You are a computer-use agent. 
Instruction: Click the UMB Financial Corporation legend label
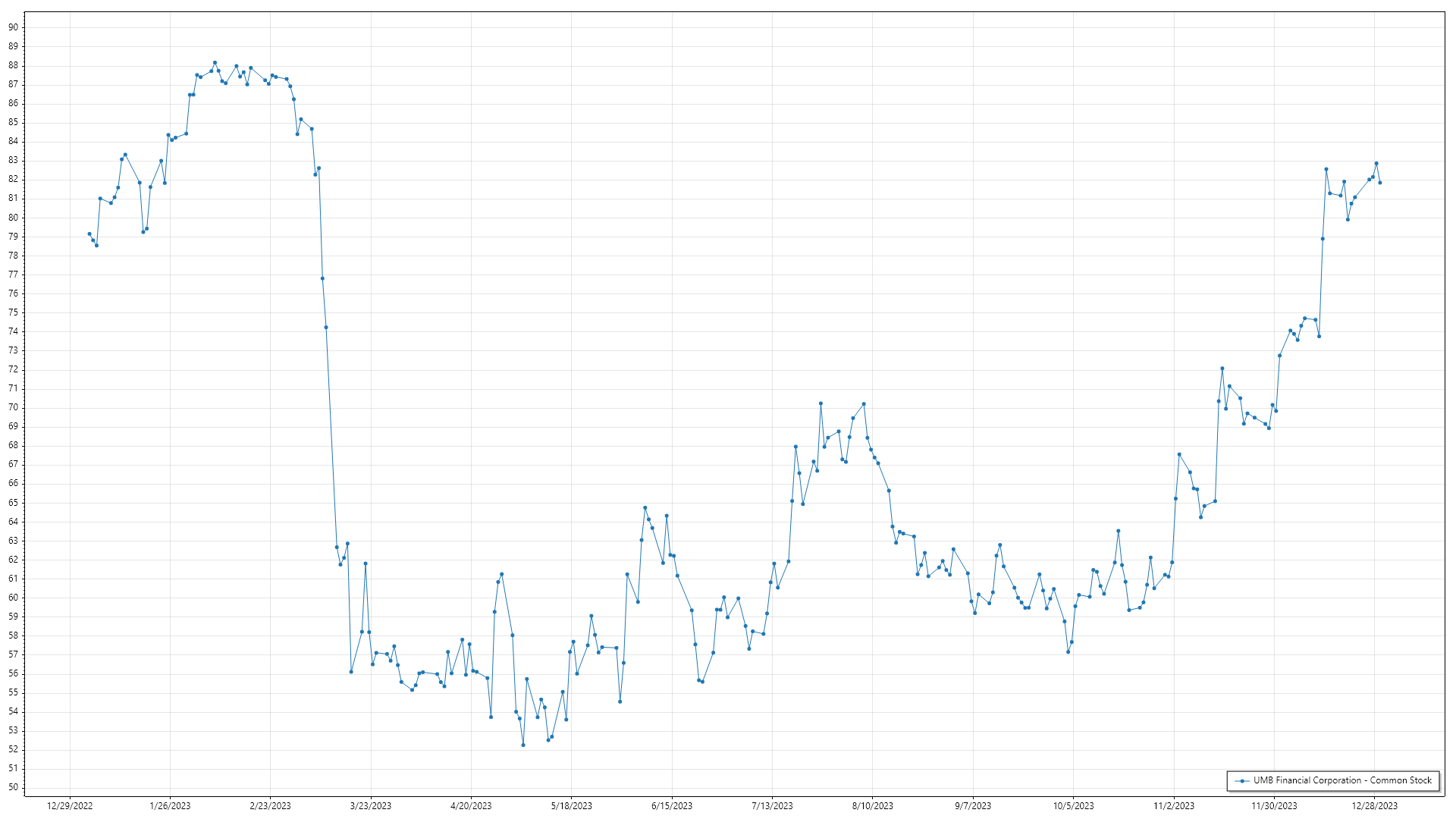(x=1342, y=780)
